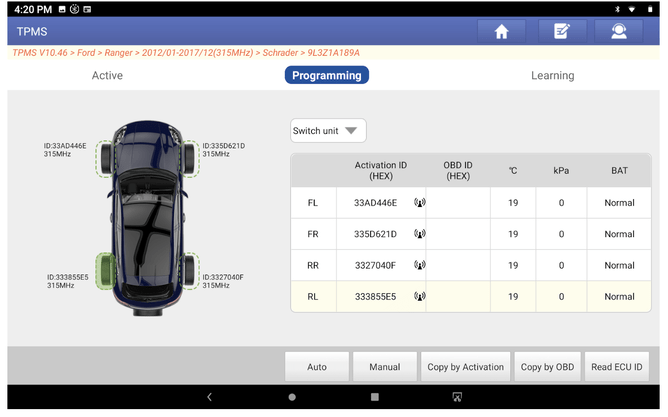The width and height of the screenshot is (668, 417).
Task: Open the user profile icon
Action: point(619,32)
